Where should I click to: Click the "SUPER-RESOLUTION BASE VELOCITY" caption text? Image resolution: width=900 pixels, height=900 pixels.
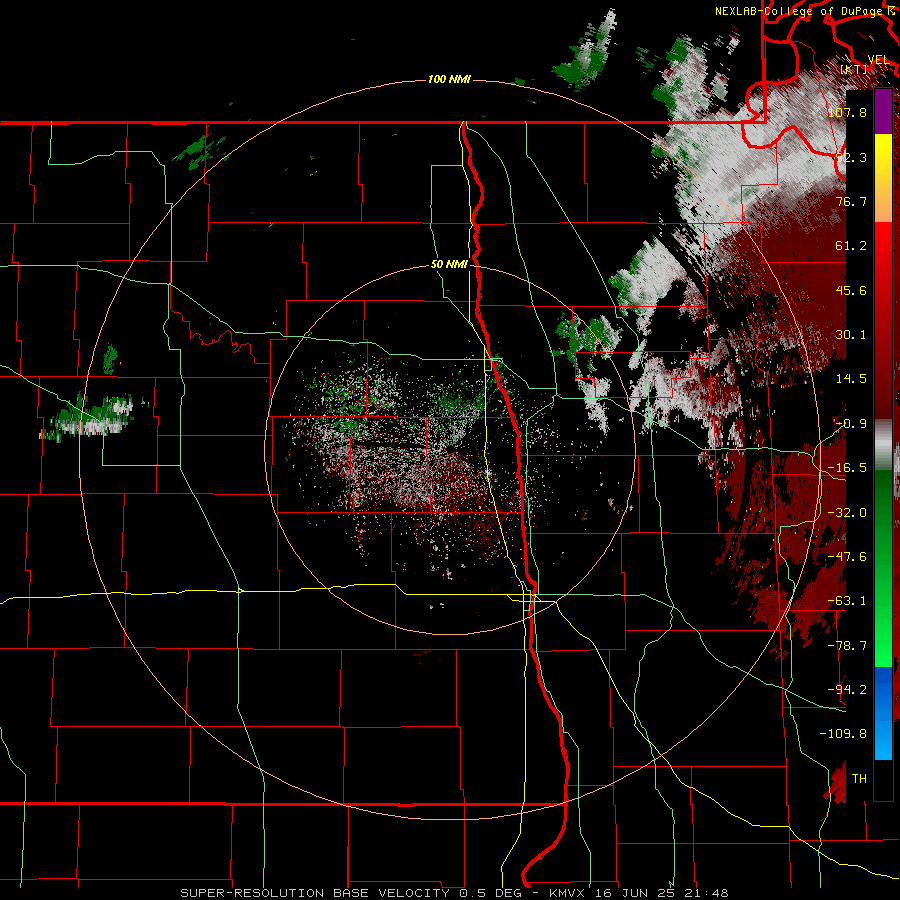coord(315,893)
